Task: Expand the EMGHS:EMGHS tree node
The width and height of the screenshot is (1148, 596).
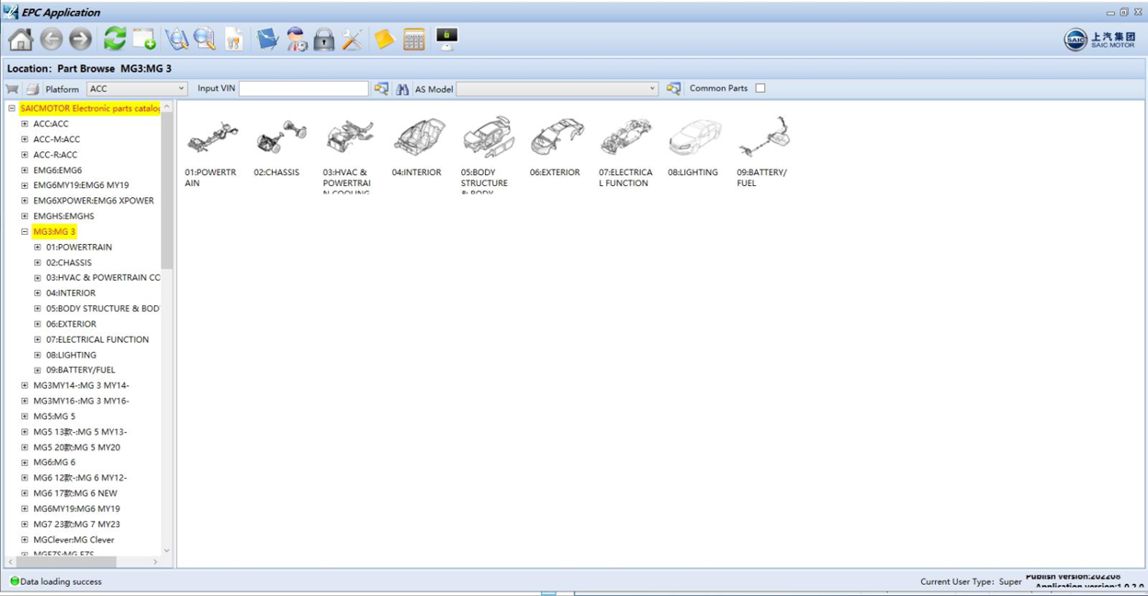Action: 24,216
